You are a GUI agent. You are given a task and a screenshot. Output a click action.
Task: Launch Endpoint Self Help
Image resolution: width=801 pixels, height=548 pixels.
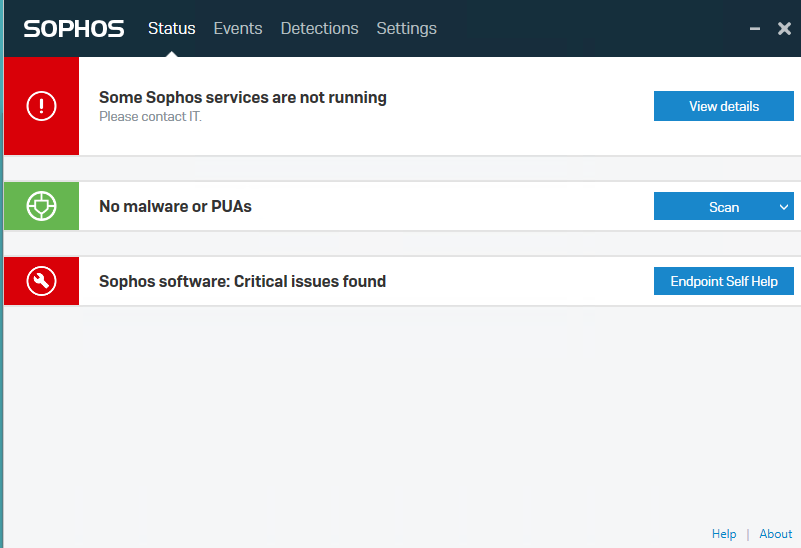coord(723,281)
